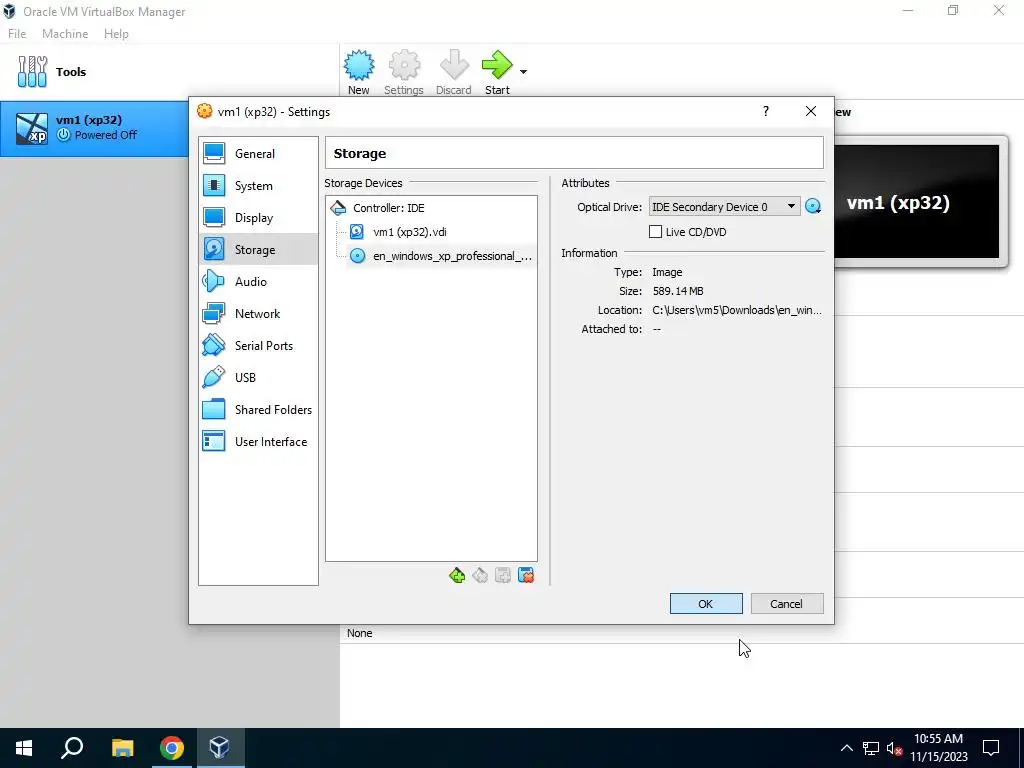Close the vm1 Settings dialog
The image size is (1024, 768).
coord(810,111)
